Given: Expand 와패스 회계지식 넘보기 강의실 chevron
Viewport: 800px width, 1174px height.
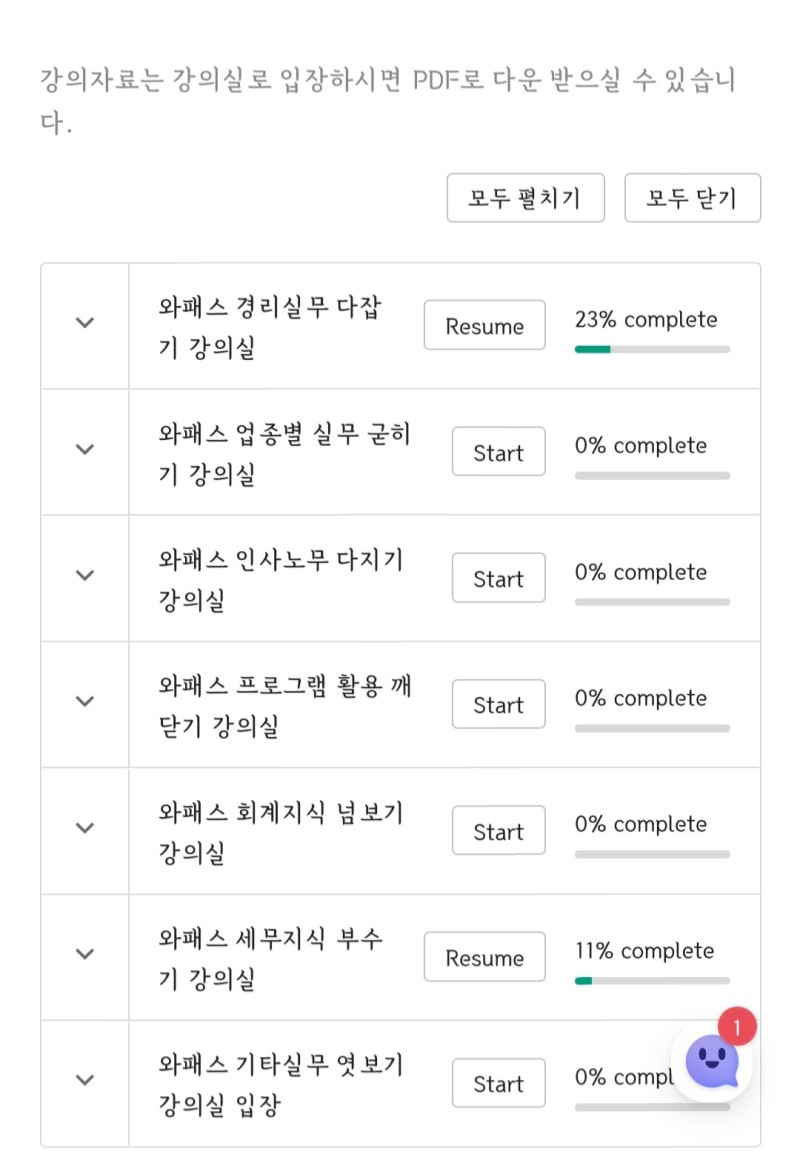Looking at the screenshot, I should pos(85,828).
